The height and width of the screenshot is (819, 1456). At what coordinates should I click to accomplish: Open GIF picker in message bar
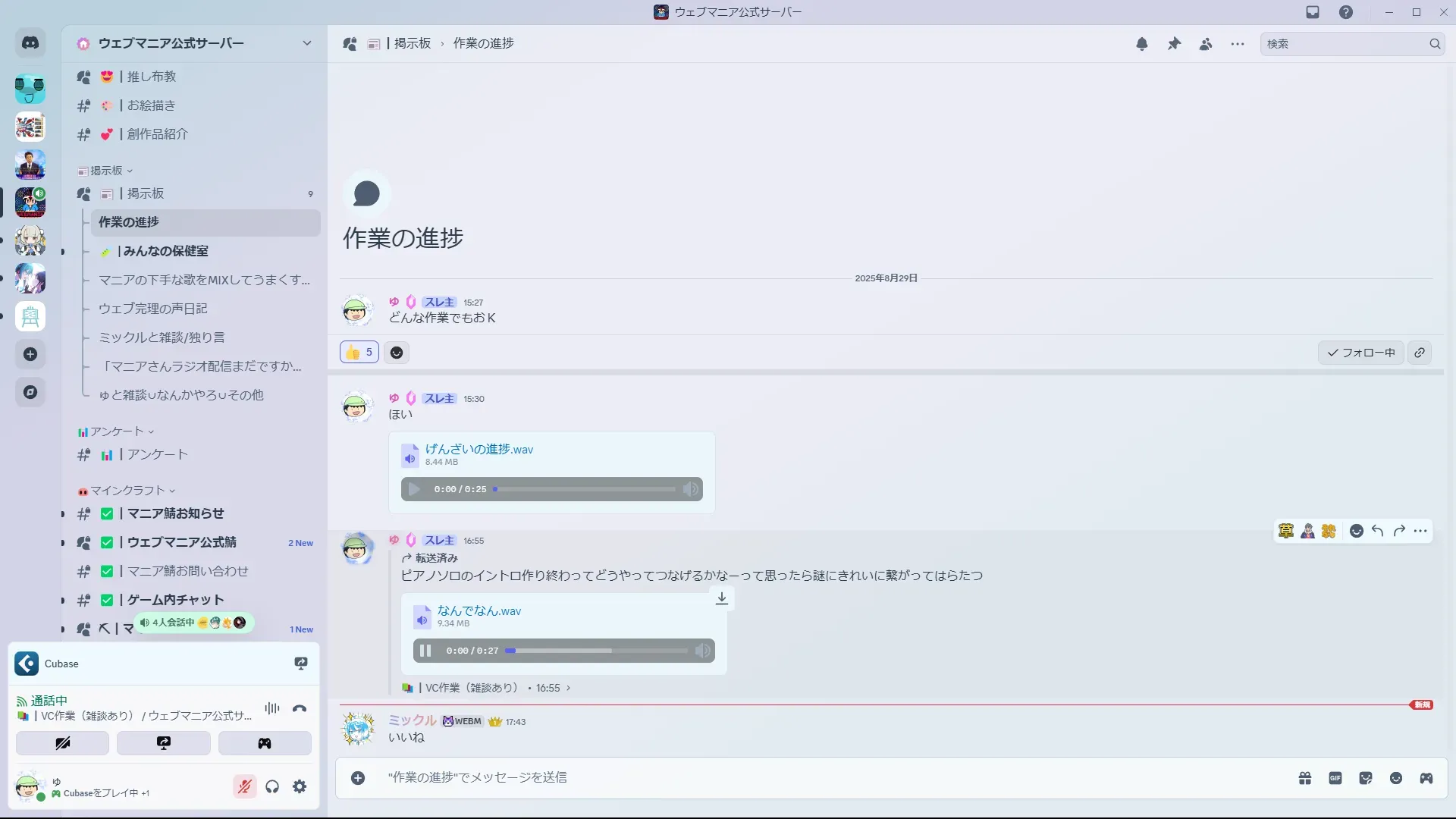(1335, 778)
